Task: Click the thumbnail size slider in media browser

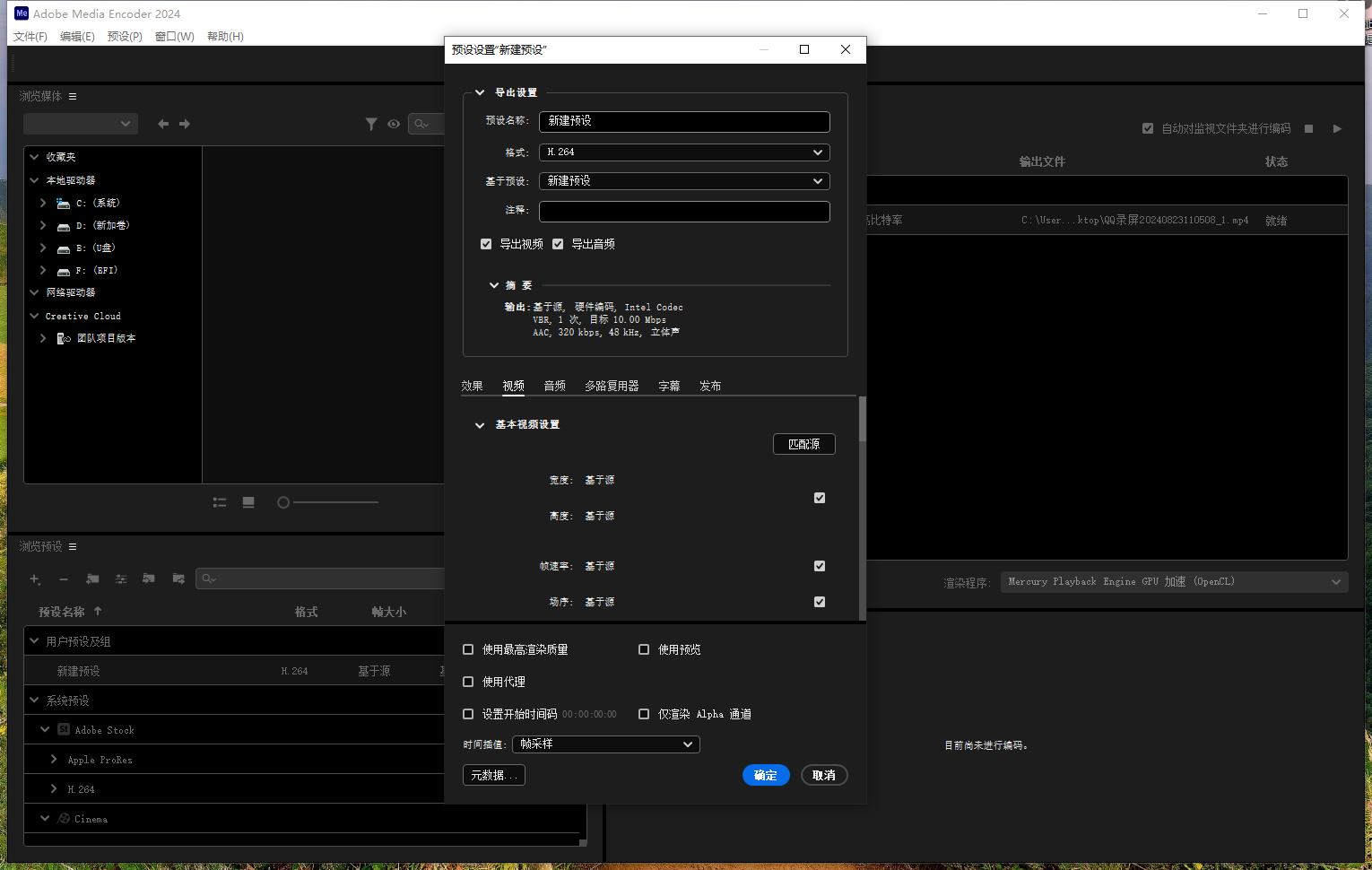Action: (332, 502)
